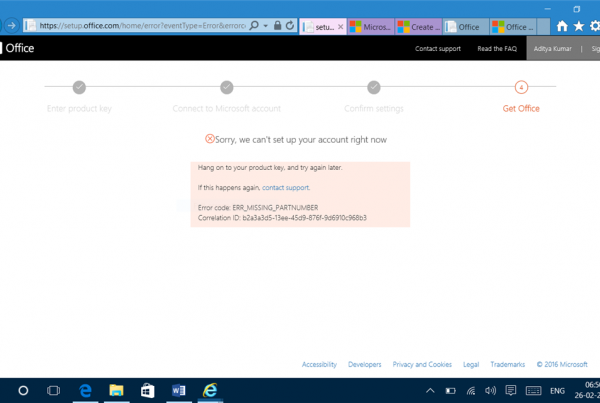The width and height of the screenshot is (600, 403).
Task: Open Privacy and Cookies footer link
Action: click(x=422, y=364)
